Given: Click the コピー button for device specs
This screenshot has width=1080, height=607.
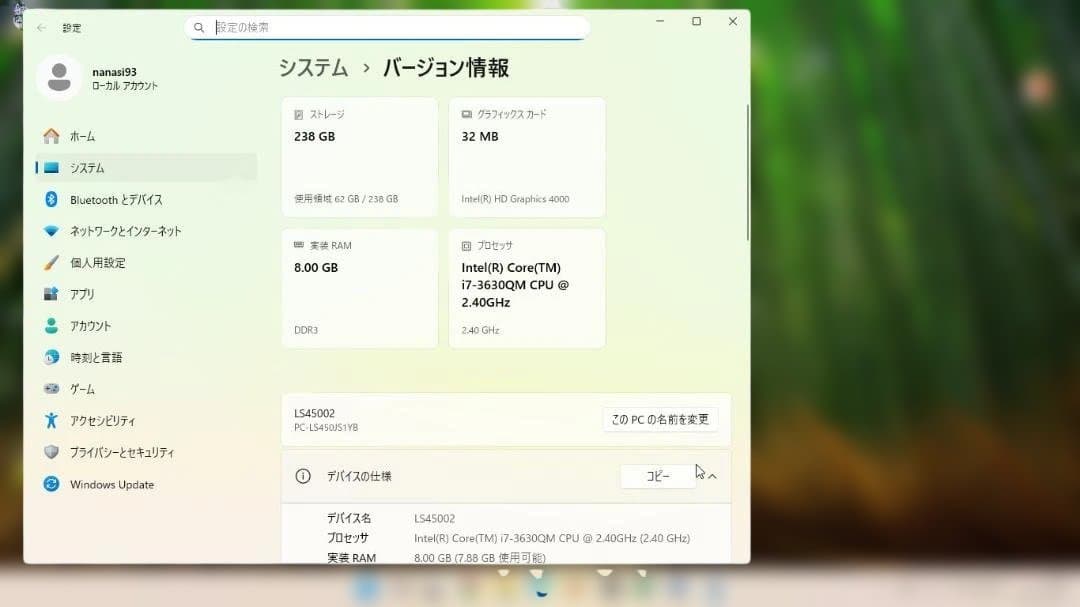Looking at the screenshot, I should [657, 476].
